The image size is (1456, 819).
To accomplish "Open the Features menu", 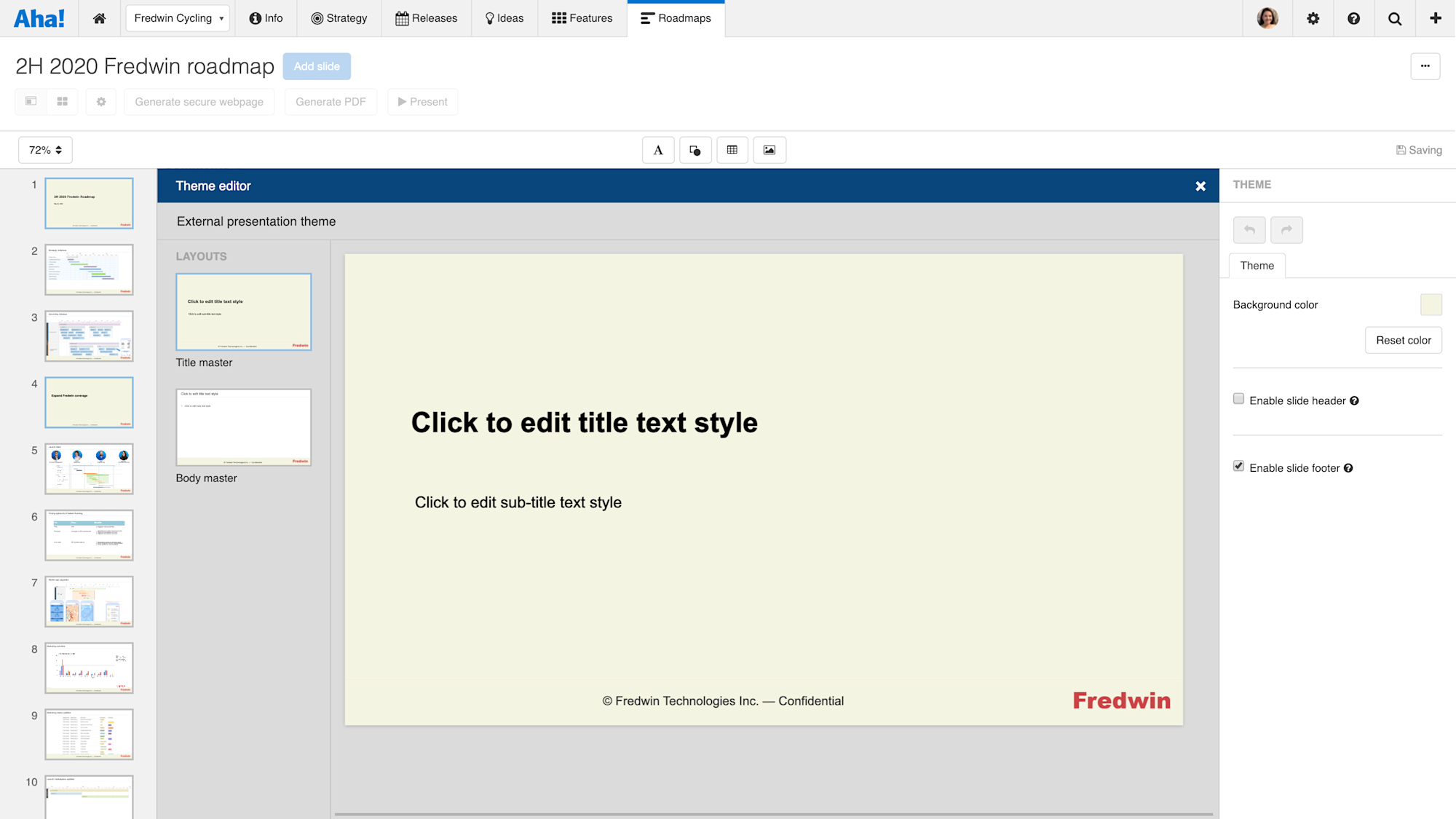I will [582, 18].
